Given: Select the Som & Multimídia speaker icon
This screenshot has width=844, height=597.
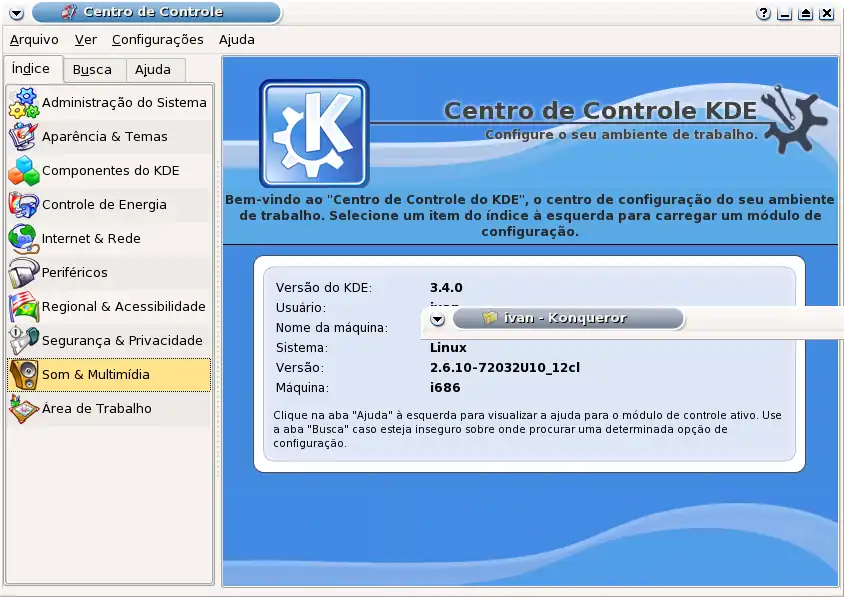Looking at the screenshot, I should (24, 375).
